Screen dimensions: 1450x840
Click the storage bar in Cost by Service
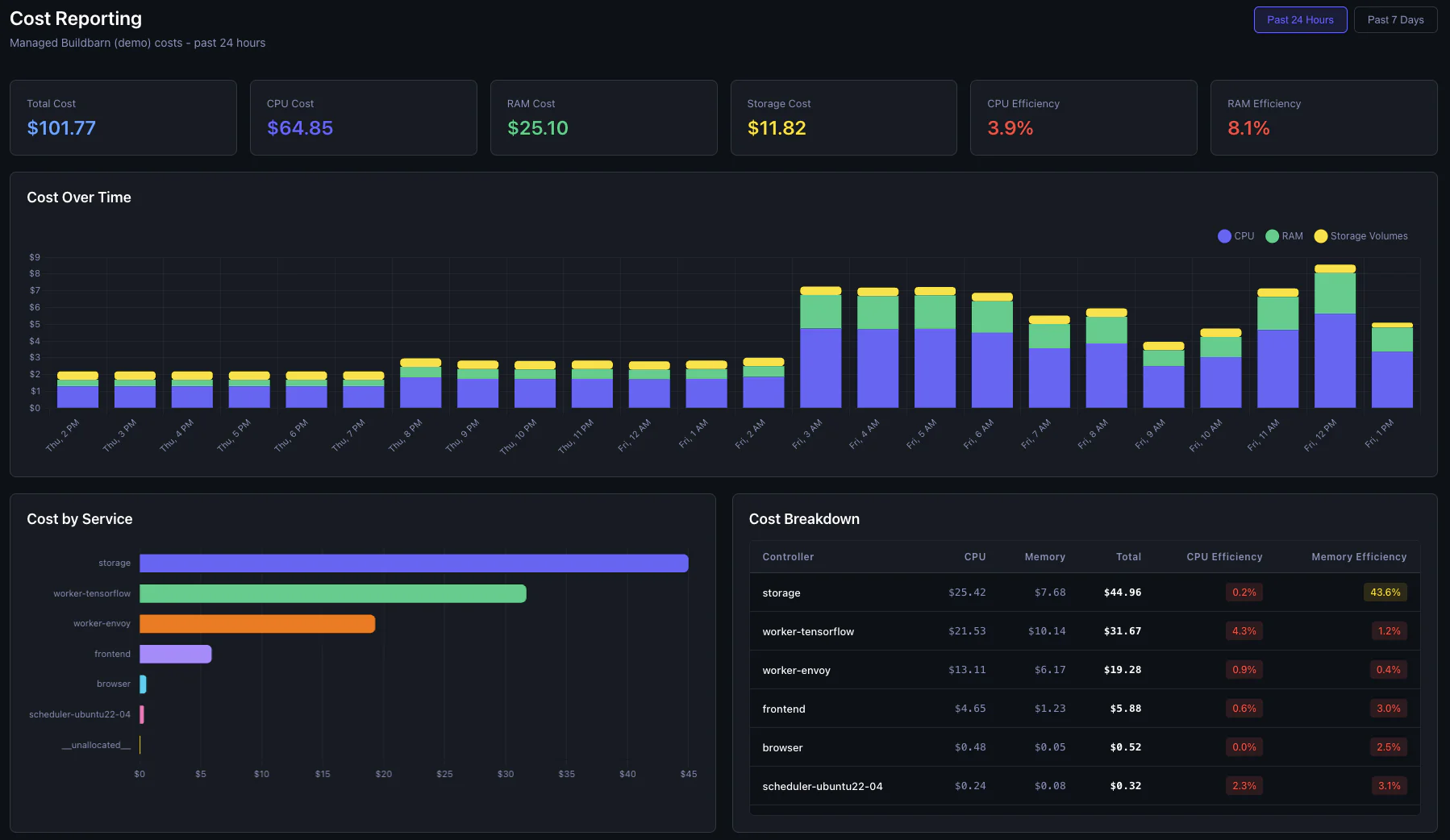pos(414,563)
